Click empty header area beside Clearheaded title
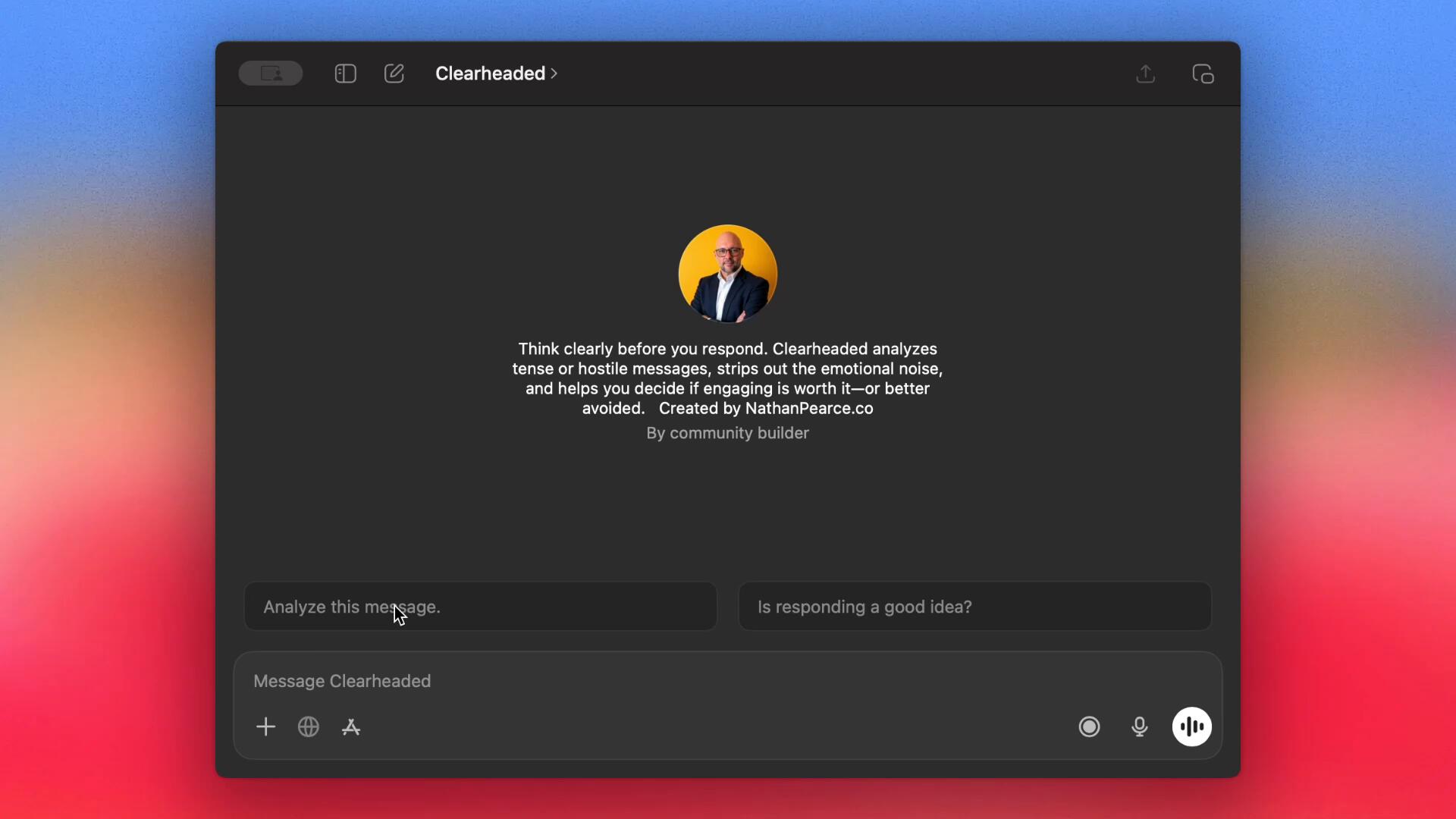 pos(834,74)
